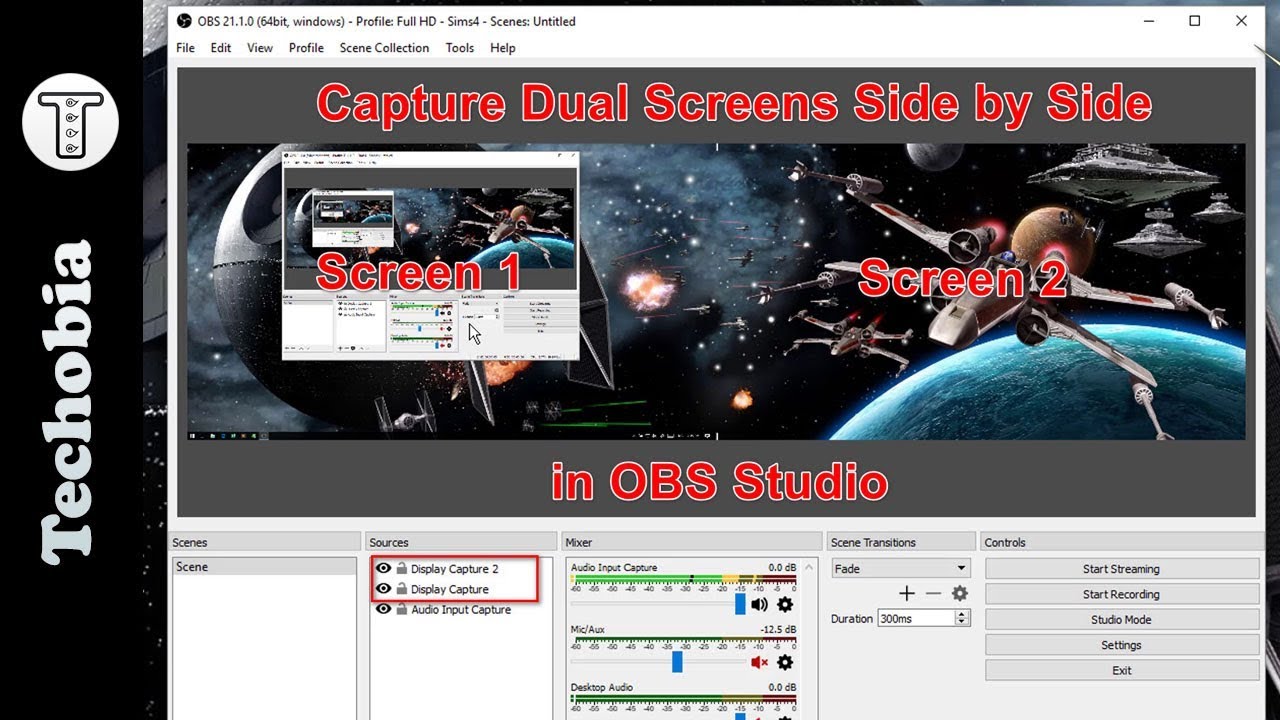
Task: Toggle lock icon on the Display Capture row
Action: point(401,589)
